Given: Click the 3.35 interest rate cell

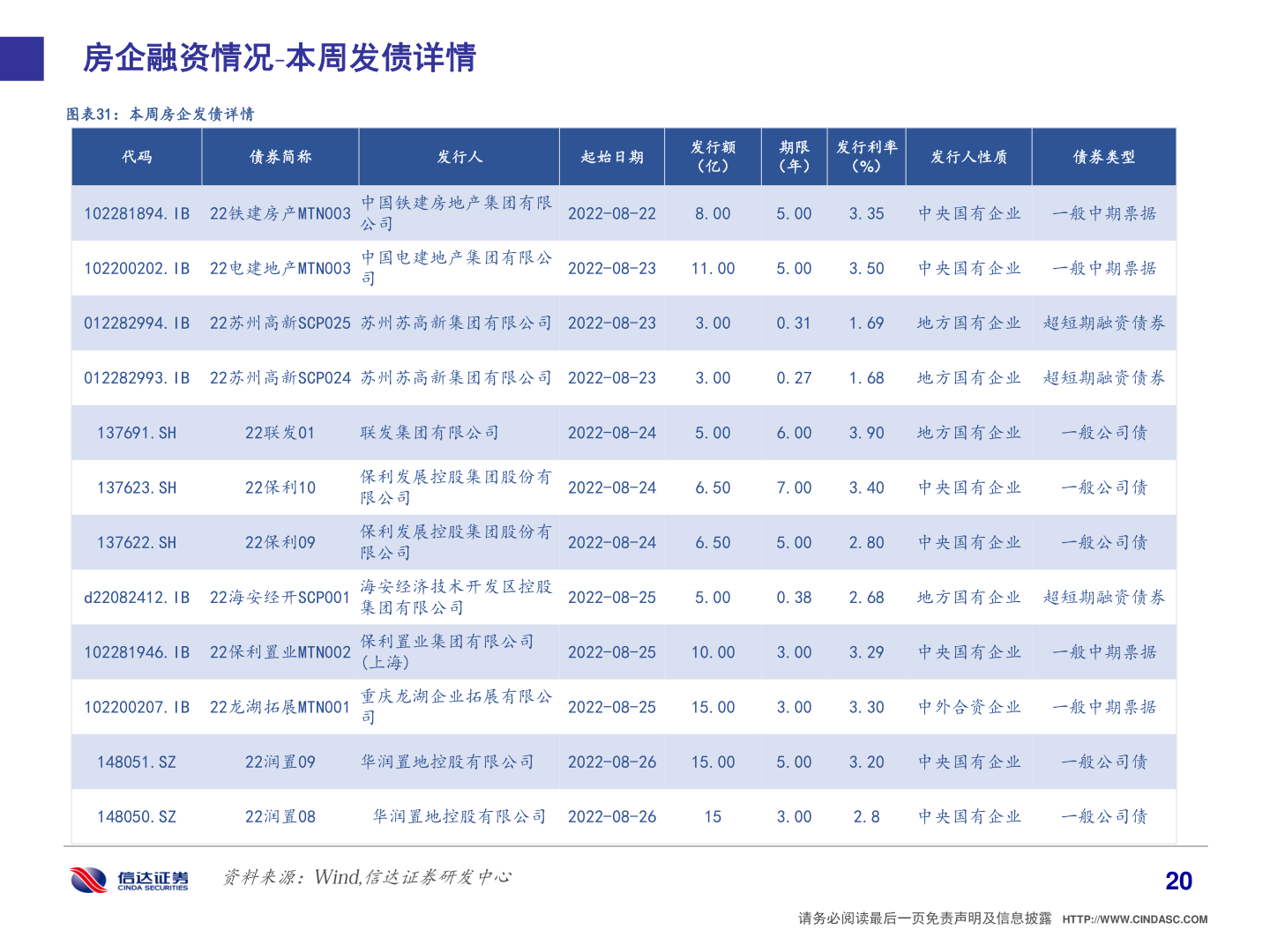Looking at the screenshot, I should click(x=867, y=213).
